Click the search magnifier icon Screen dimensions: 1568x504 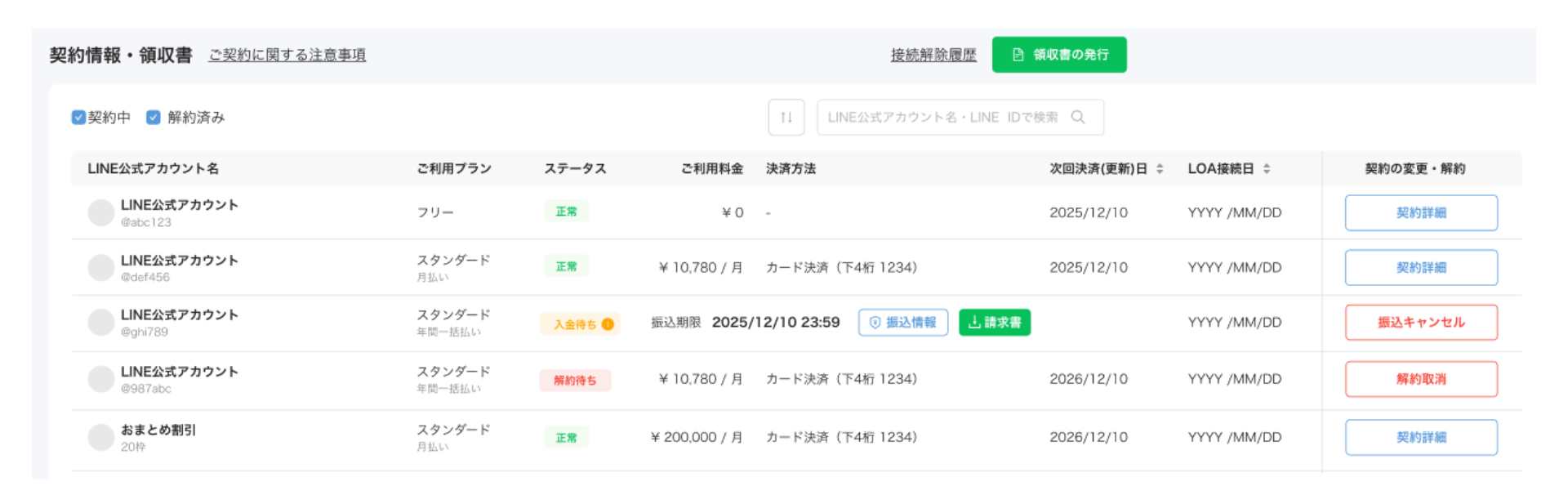click(x=1078, y=118)
